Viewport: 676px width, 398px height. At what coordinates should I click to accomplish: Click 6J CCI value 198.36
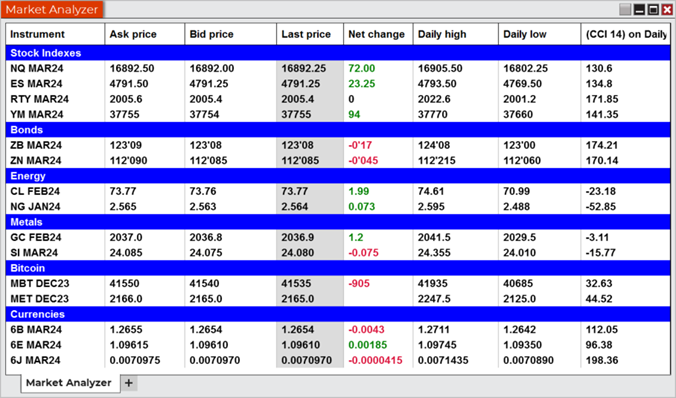pos(602,360)
